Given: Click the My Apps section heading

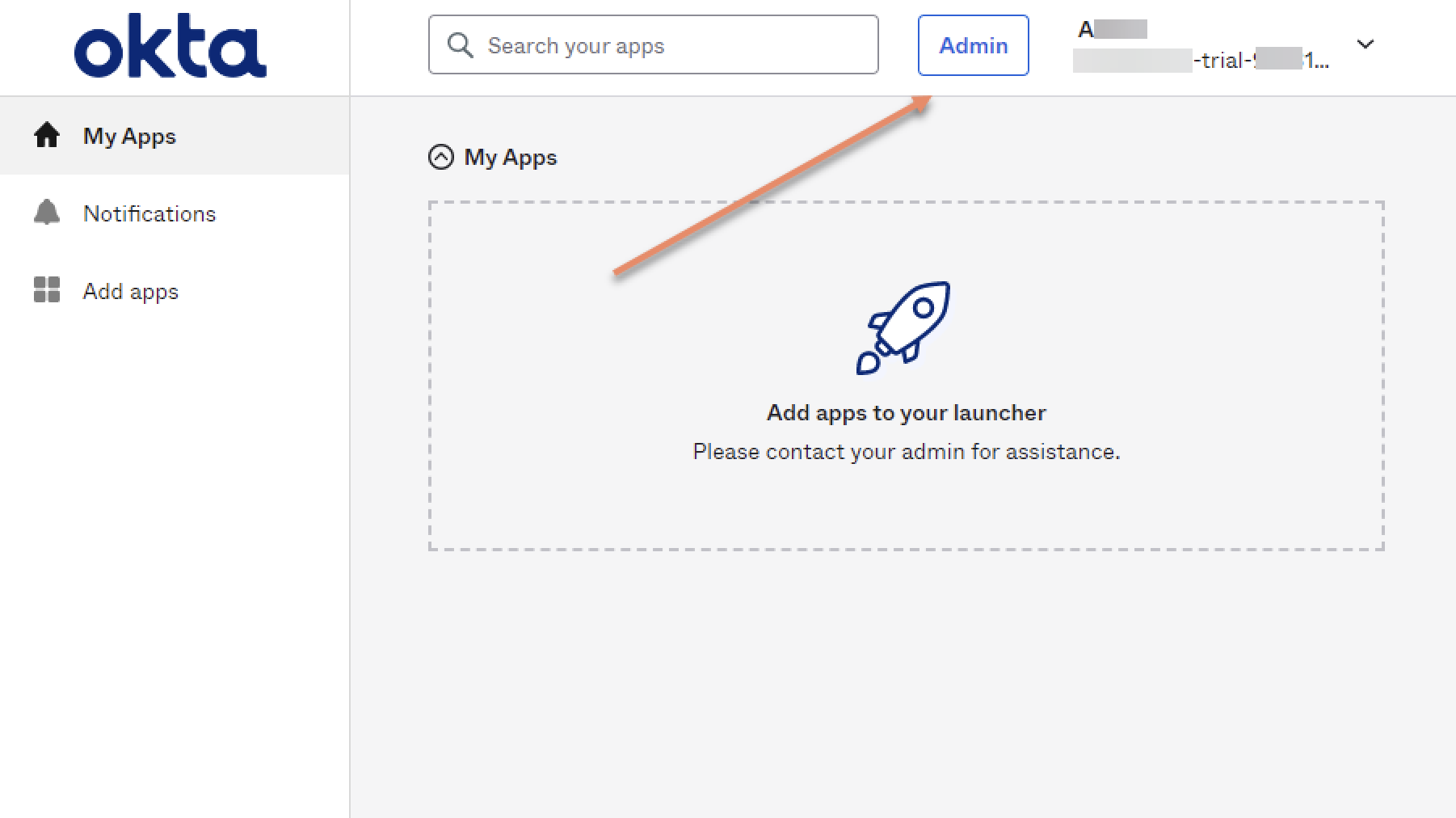Looking at the screenshot, I should [511, 157].
